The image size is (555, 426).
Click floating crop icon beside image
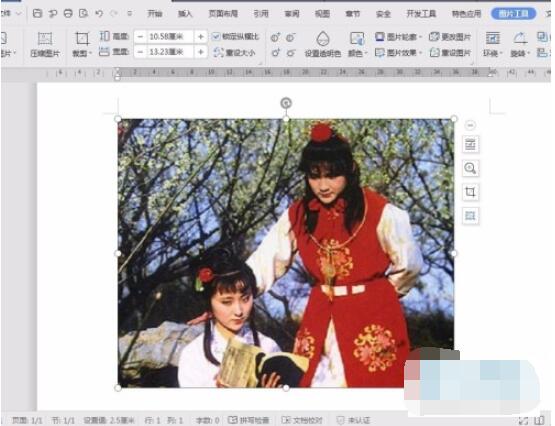coord(470,192)
